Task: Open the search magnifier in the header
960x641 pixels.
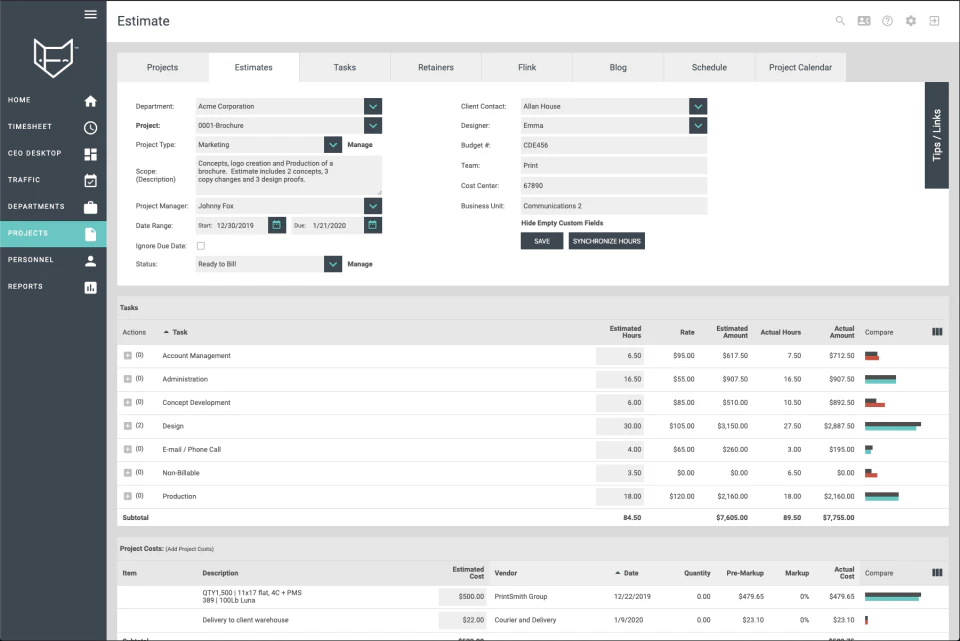Action: (x=840, y=20)
